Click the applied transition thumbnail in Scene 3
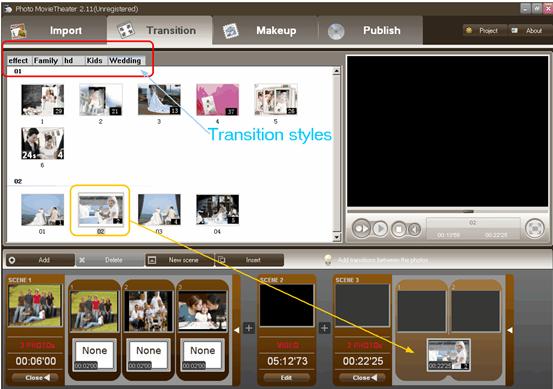This screenshot has width=553, height=389. coord(449,355)
